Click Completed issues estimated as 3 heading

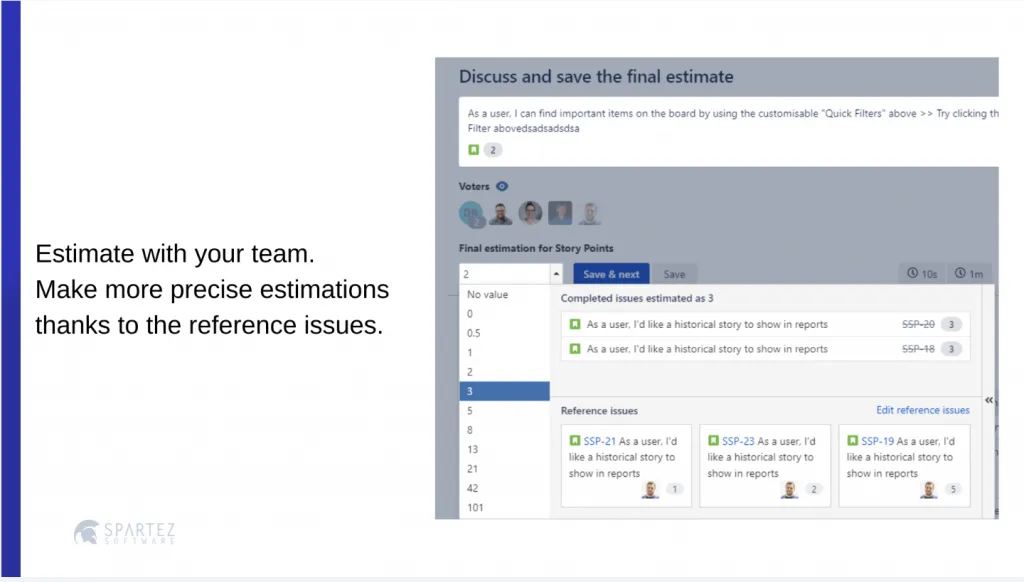pos(637,299)
